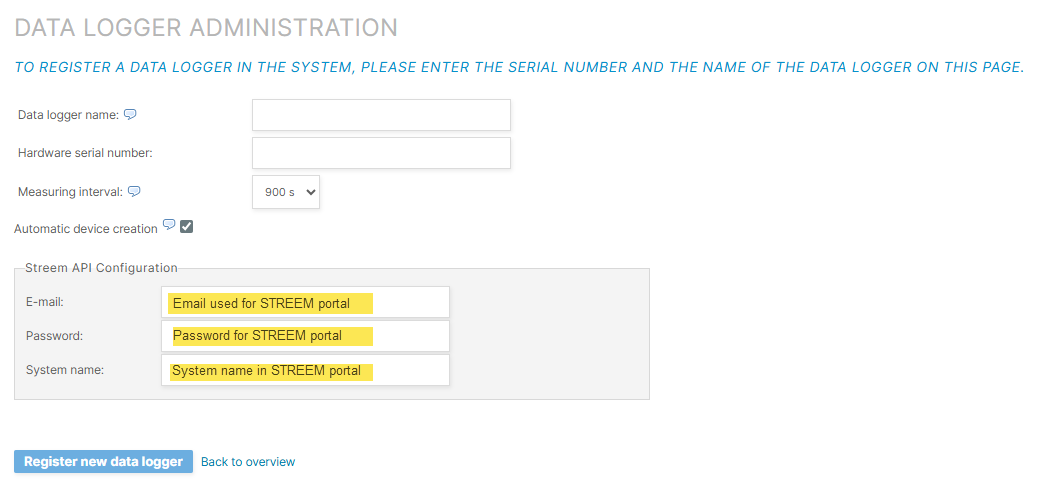Select the Password input box
Viewport: 1041px width, 499px height.
tap(305, 336)
